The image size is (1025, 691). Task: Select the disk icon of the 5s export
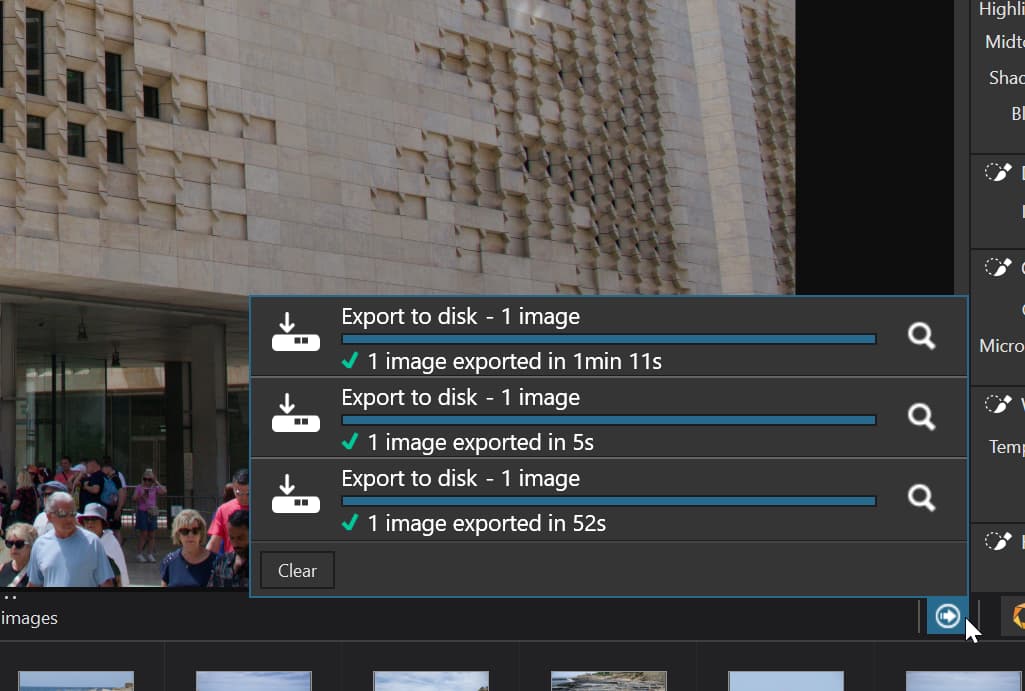pos(296,414)
